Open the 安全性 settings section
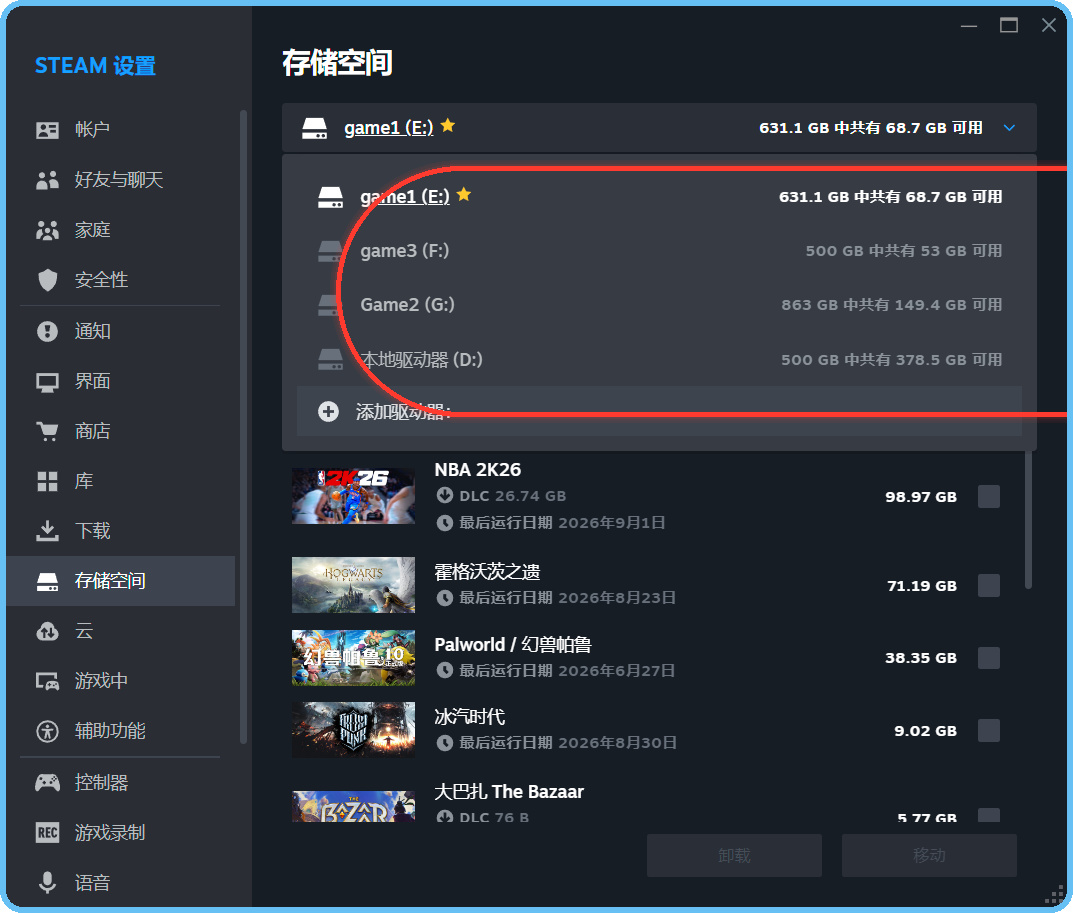 point(120,280)
